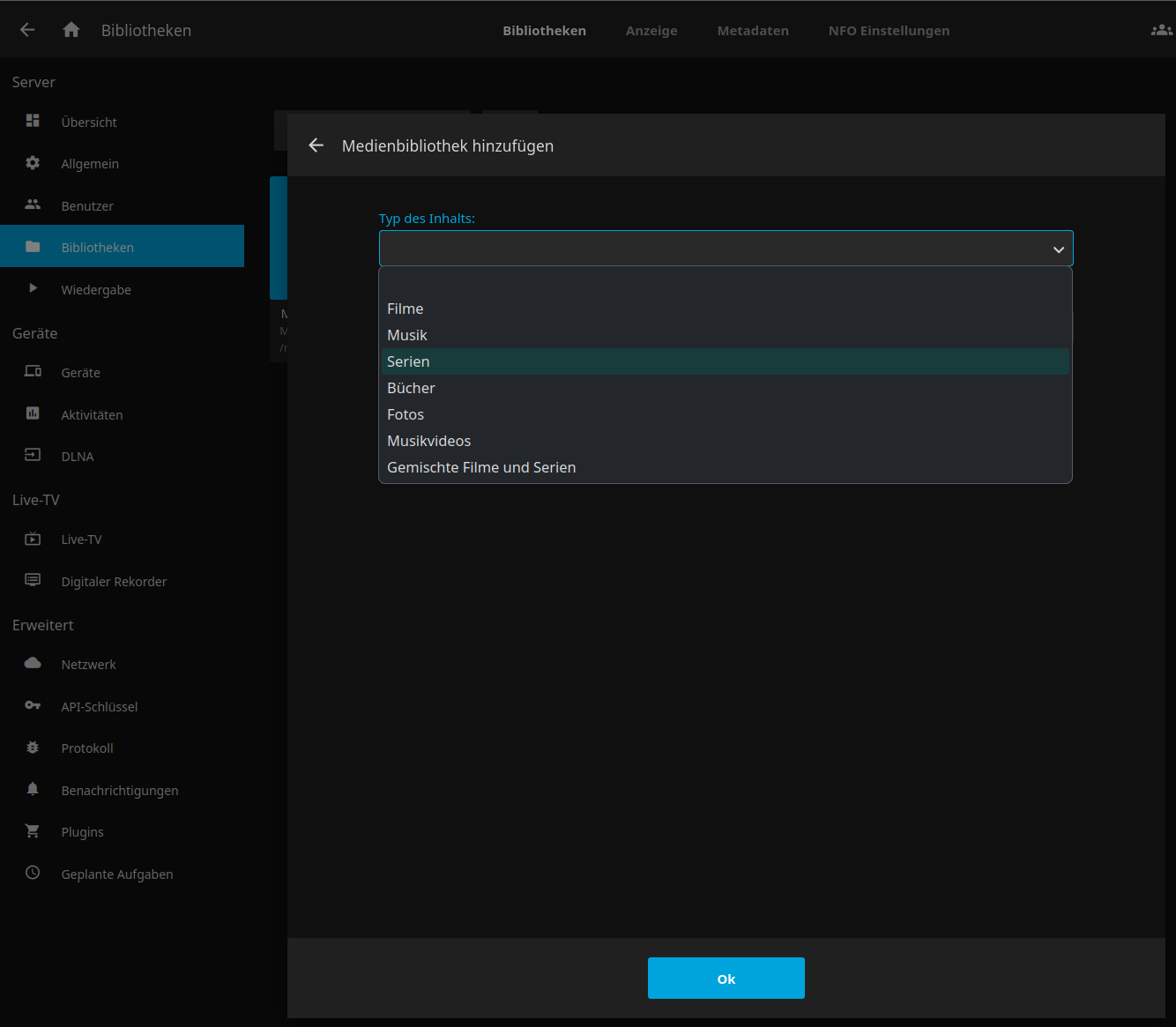1176x1027 pixels.
Task: Click the Allgemein gear icon
Action: tap(33, 163)
